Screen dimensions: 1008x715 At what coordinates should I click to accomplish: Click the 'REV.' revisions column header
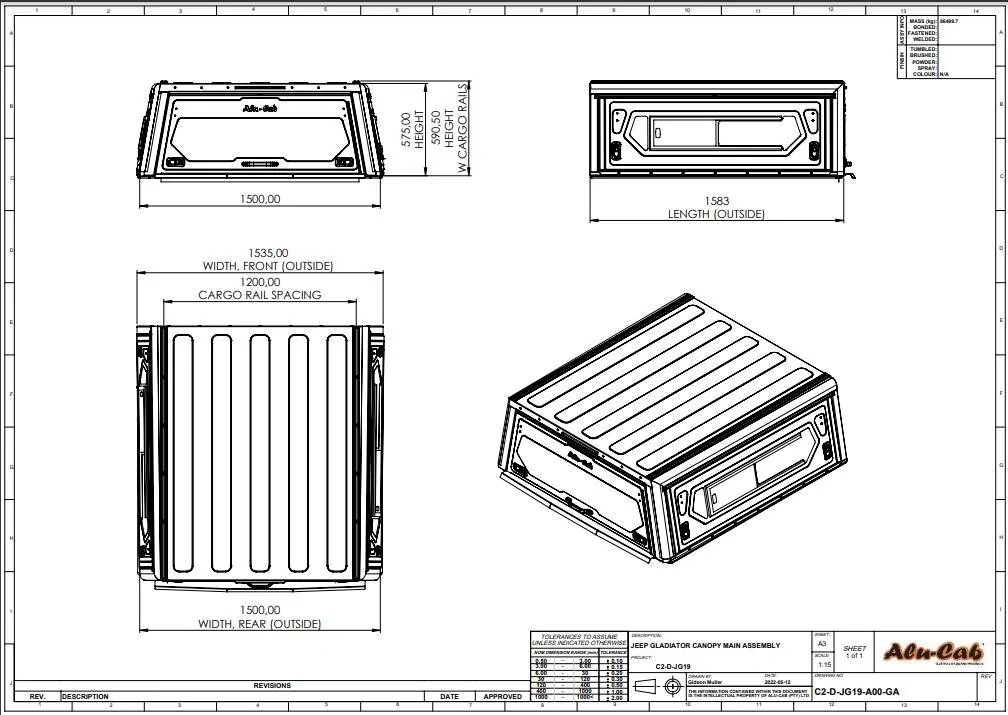(x=37, y=696)
